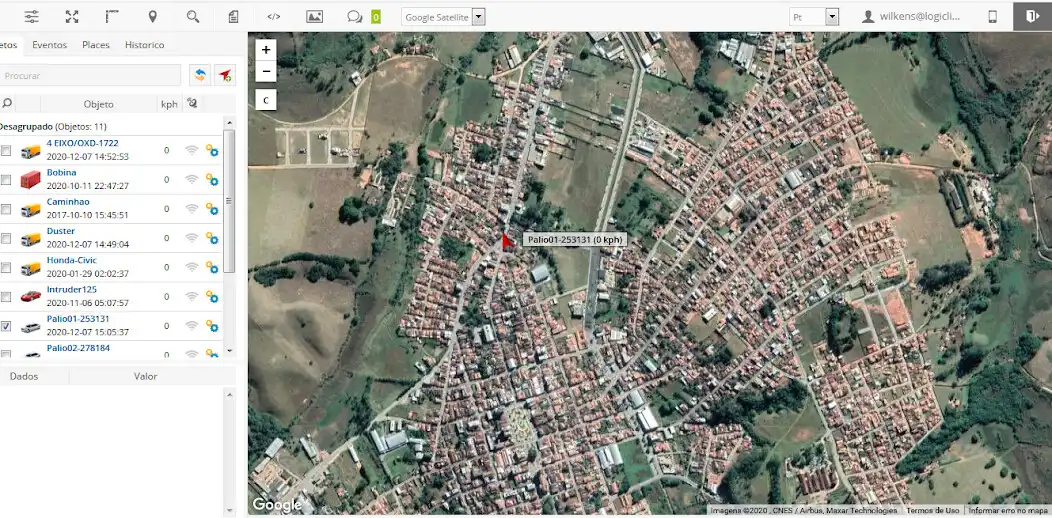The image size is (1052, 518).
Task: Click the Procurar search field
Action: point(90,76)
